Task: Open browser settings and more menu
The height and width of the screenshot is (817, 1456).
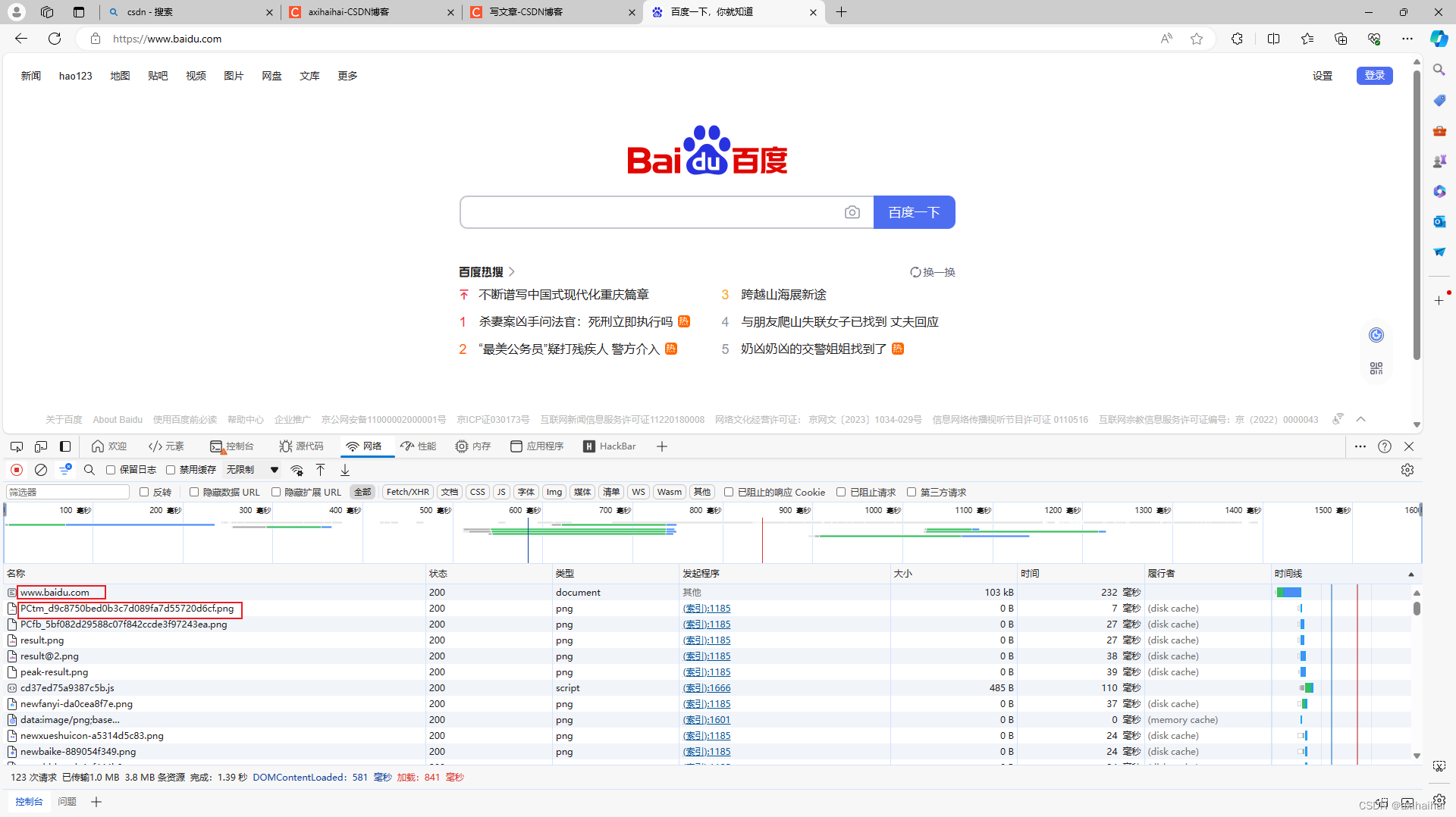Action: click(x=1407, y=39)
